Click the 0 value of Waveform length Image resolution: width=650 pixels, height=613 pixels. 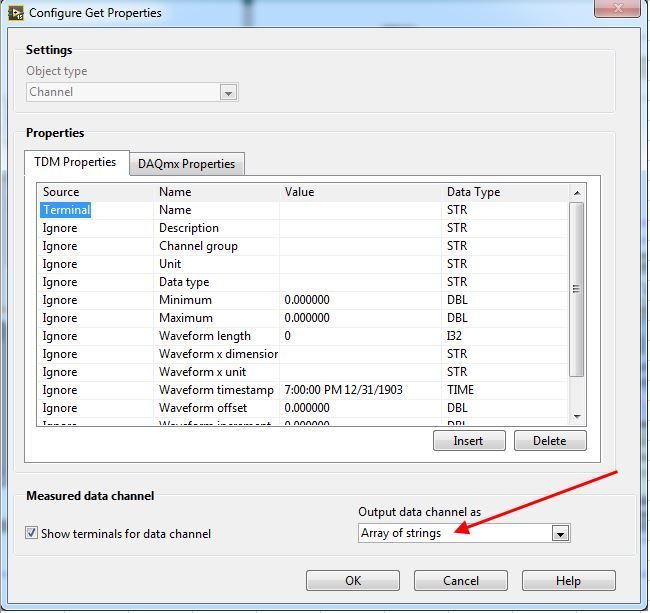click(287, 336)
